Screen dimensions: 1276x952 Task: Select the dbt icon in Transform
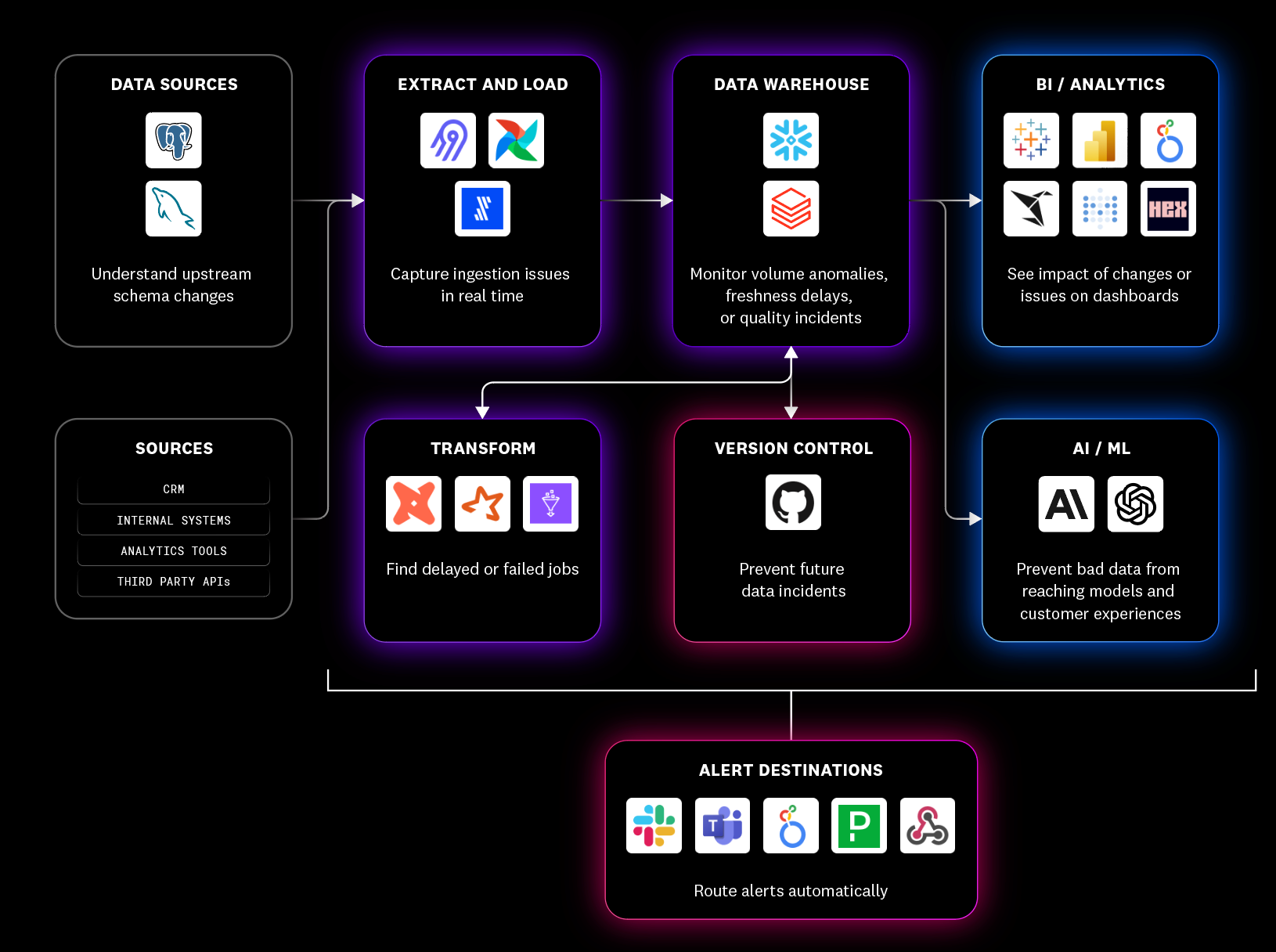[413, 503]
